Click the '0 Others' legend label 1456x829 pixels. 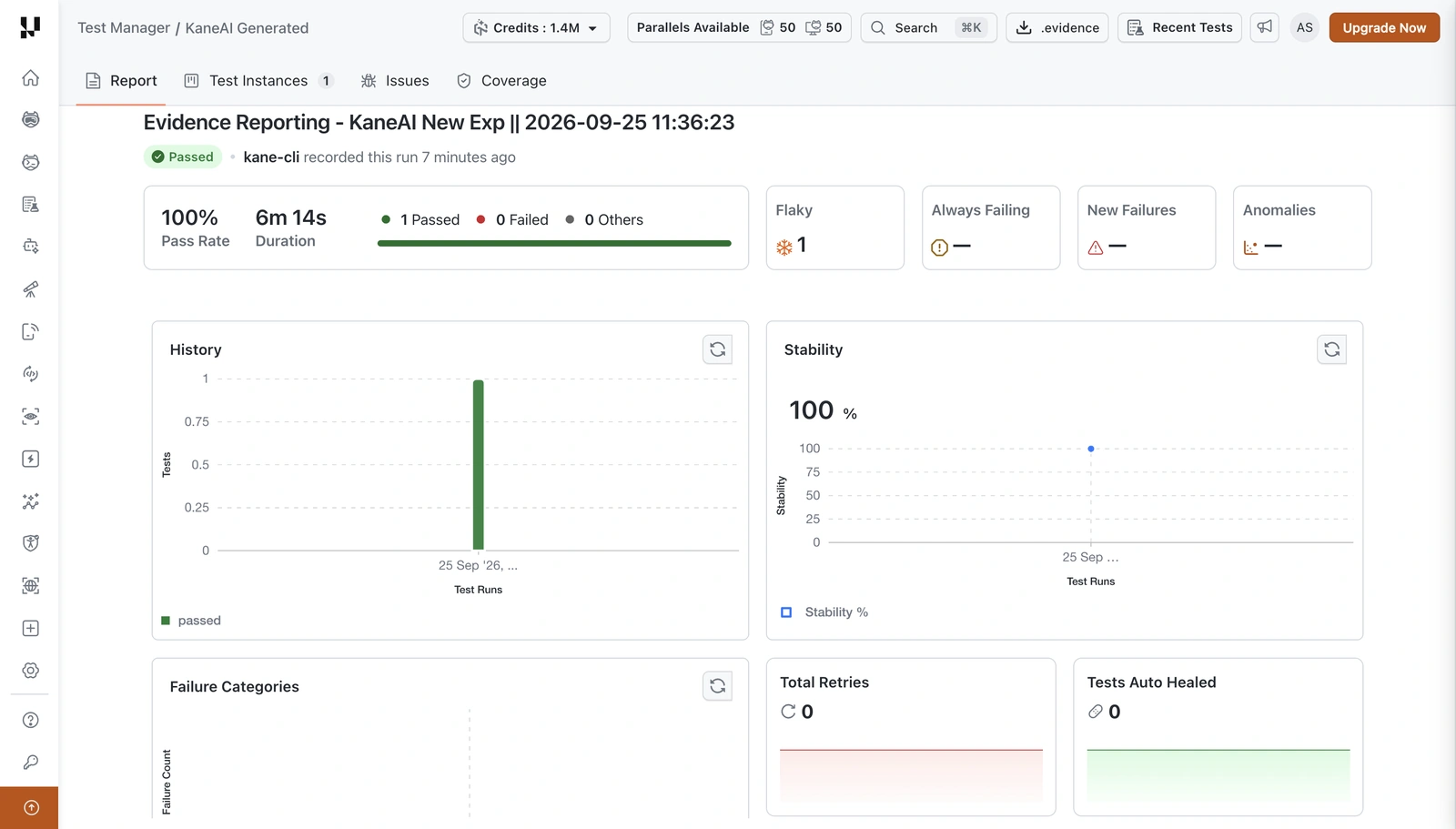(613, 220)
